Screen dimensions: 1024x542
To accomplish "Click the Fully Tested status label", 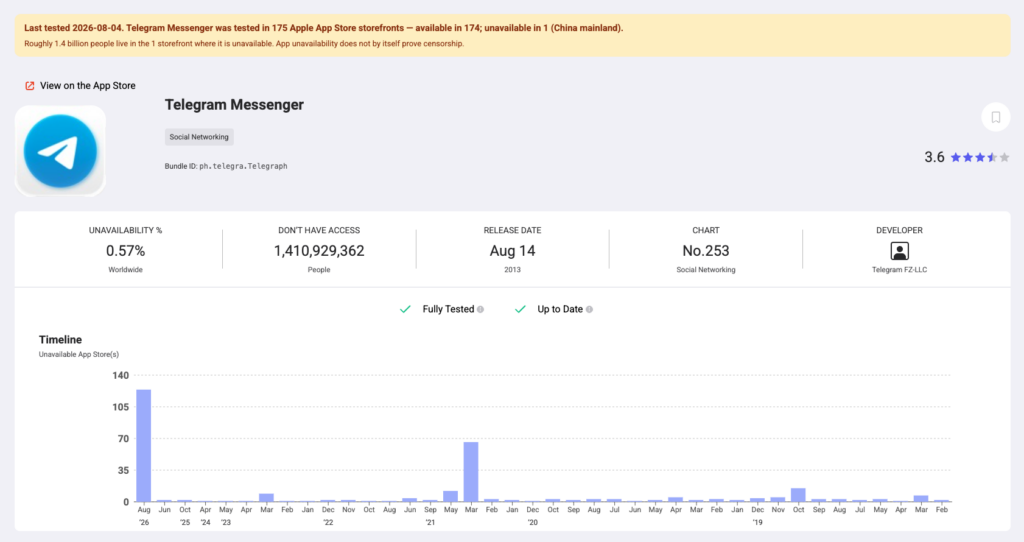I will click(x=448, y=309).
